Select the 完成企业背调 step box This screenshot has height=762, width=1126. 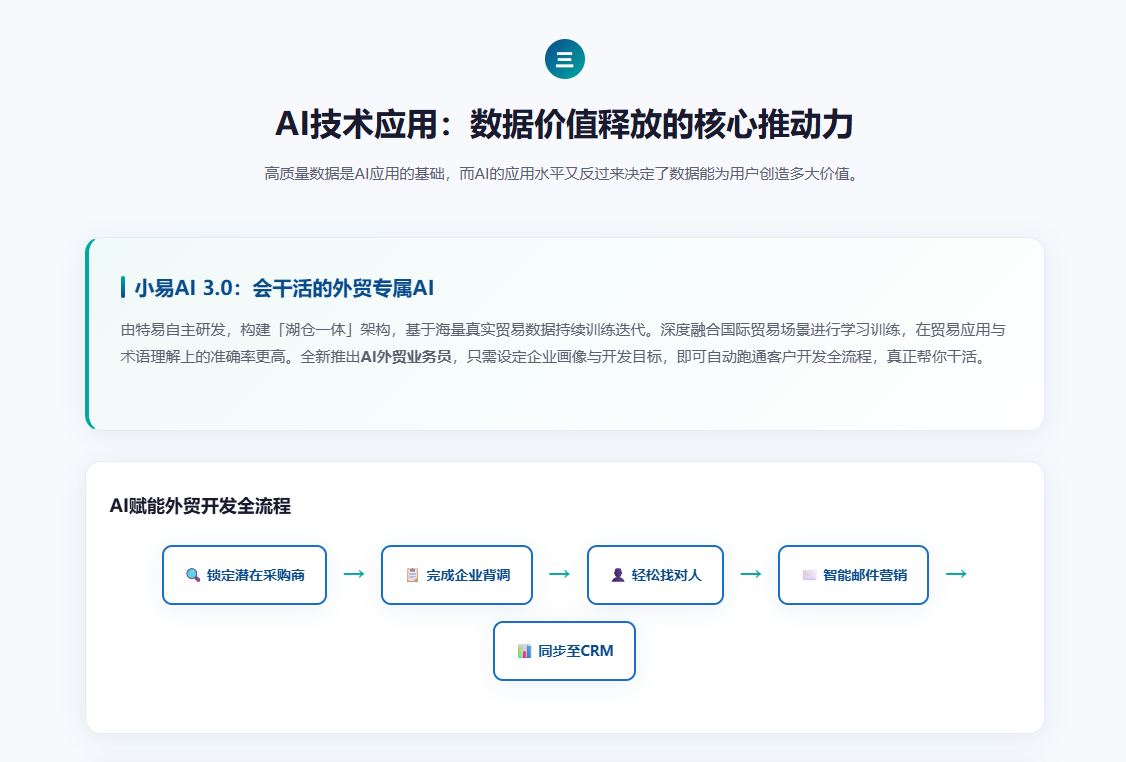tap(457, 575)
